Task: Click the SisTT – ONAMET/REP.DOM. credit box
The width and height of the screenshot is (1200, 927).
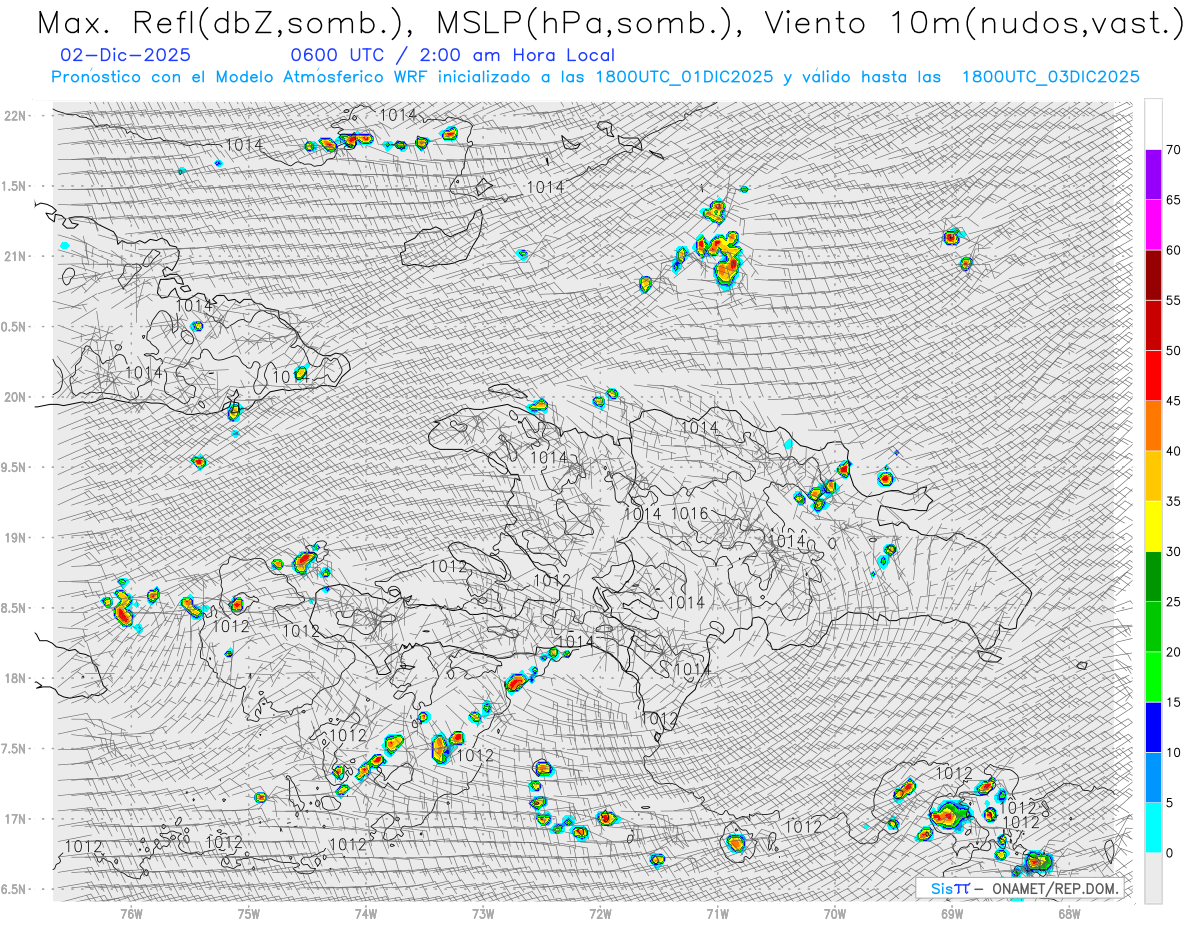Action: (x=1020, y=888)
